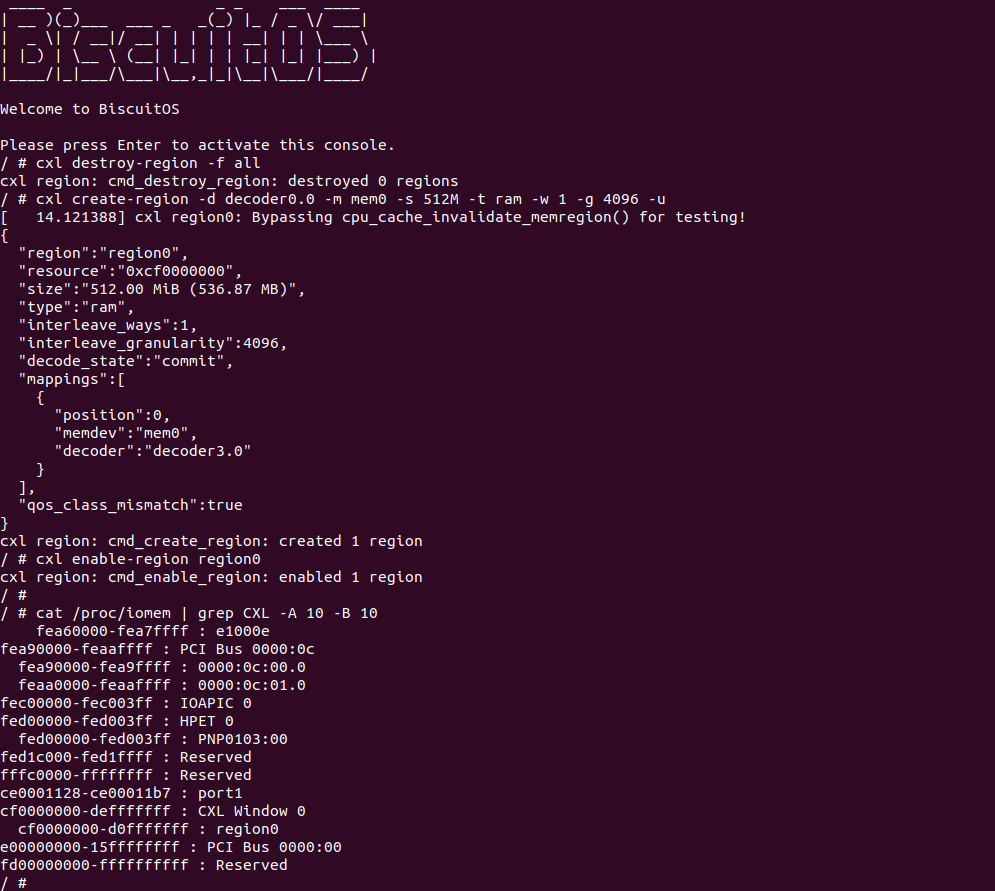The height and width of the screenshot is (891, 995).
Task: Click the "cxl destroy-region -f all" command
Action: 148,163
